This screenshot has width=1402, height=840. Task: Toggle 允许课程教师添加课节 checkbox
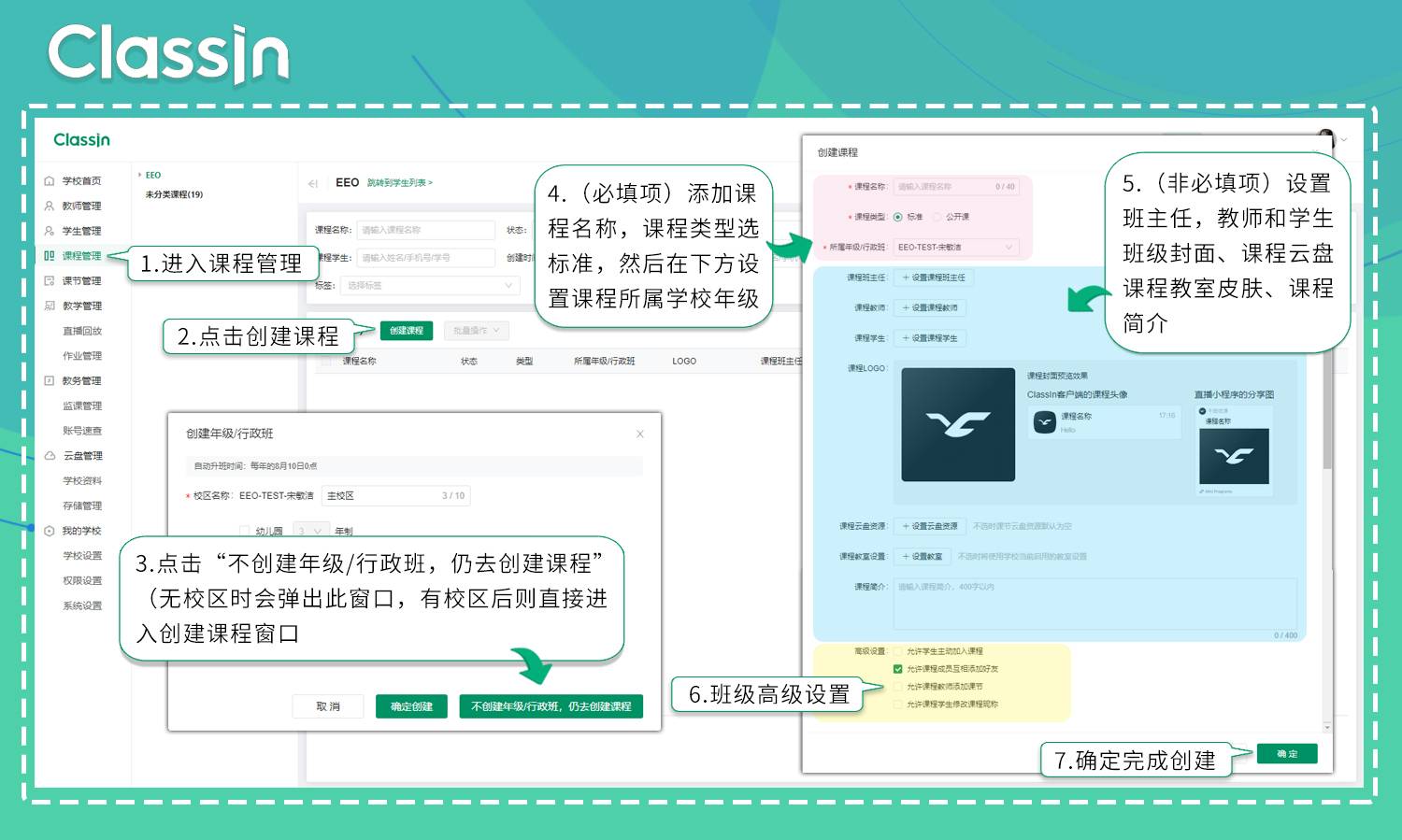pyautogui.click(x=898, y=686)
